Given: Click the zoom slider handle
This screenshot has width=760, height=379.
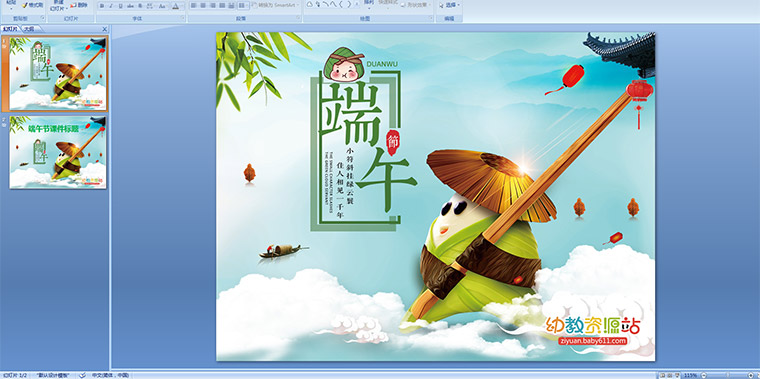Looking at the screenshot, I should coord(727,375).
